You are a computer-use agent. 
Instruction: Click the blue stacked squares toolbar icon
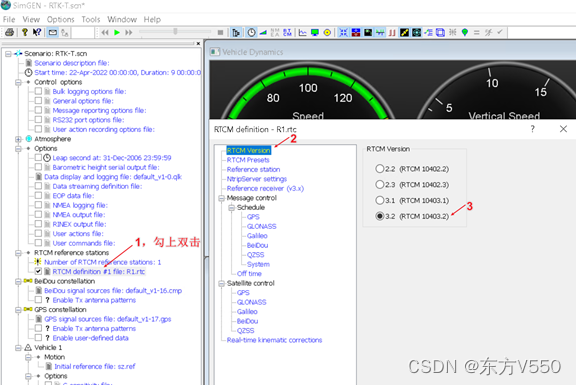(440, 32)
